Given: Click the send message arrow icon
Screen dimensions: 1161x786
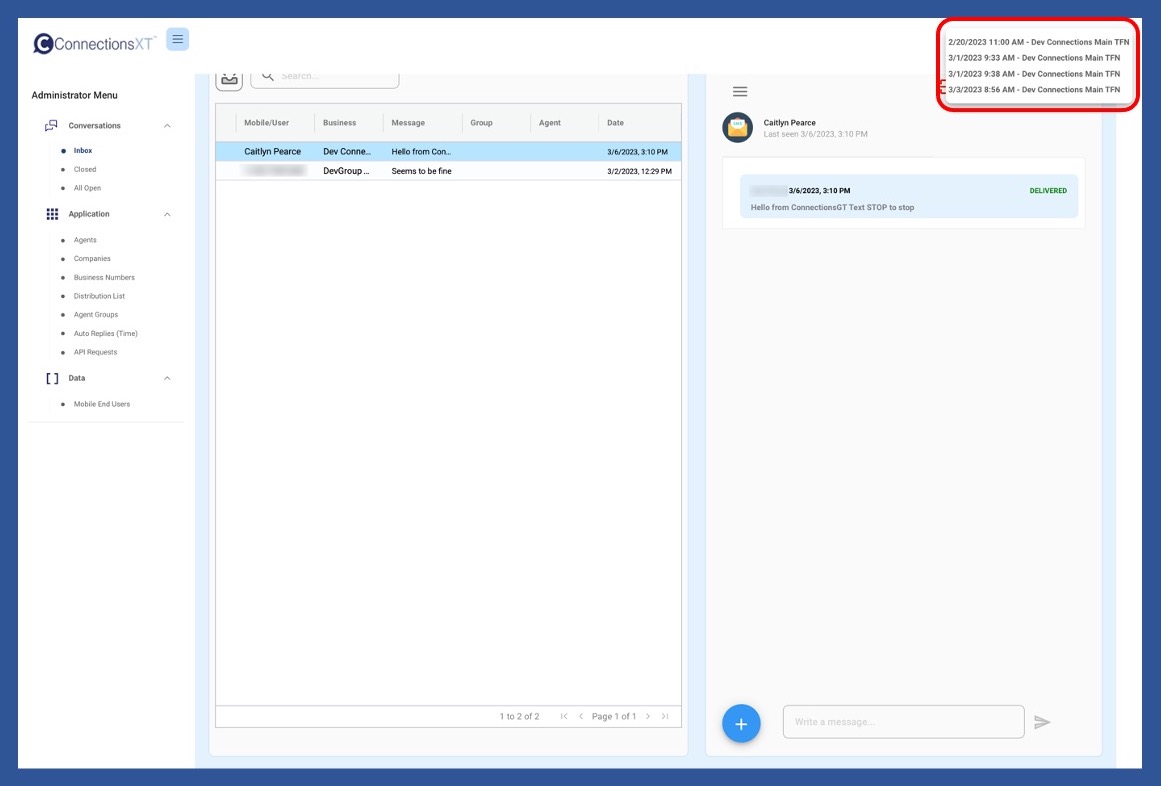Looking at the screenshot, I should pos(1042,722).
